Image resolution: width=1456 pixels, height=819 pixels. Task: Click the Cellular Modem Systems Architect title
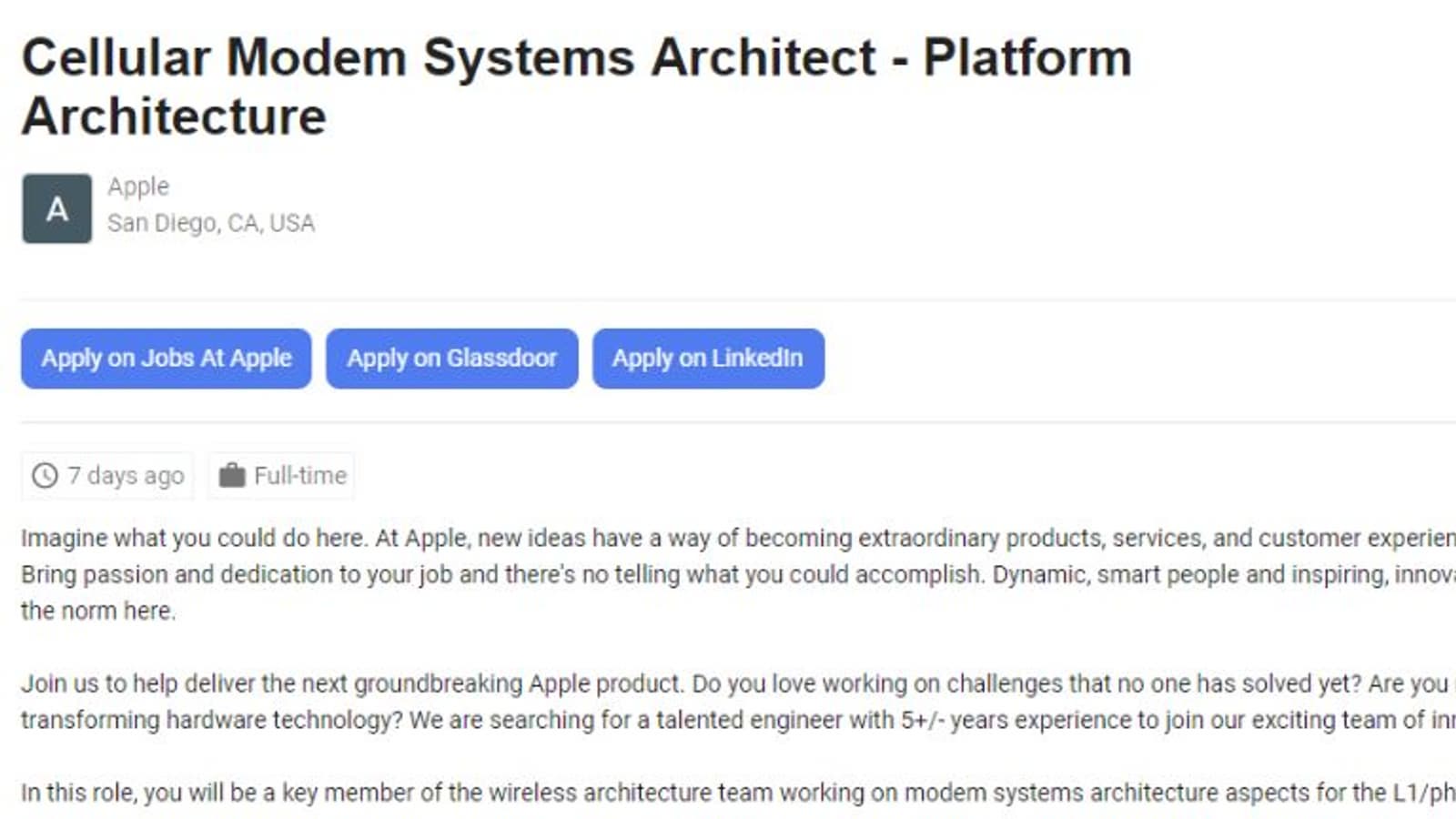coord(576,58)
